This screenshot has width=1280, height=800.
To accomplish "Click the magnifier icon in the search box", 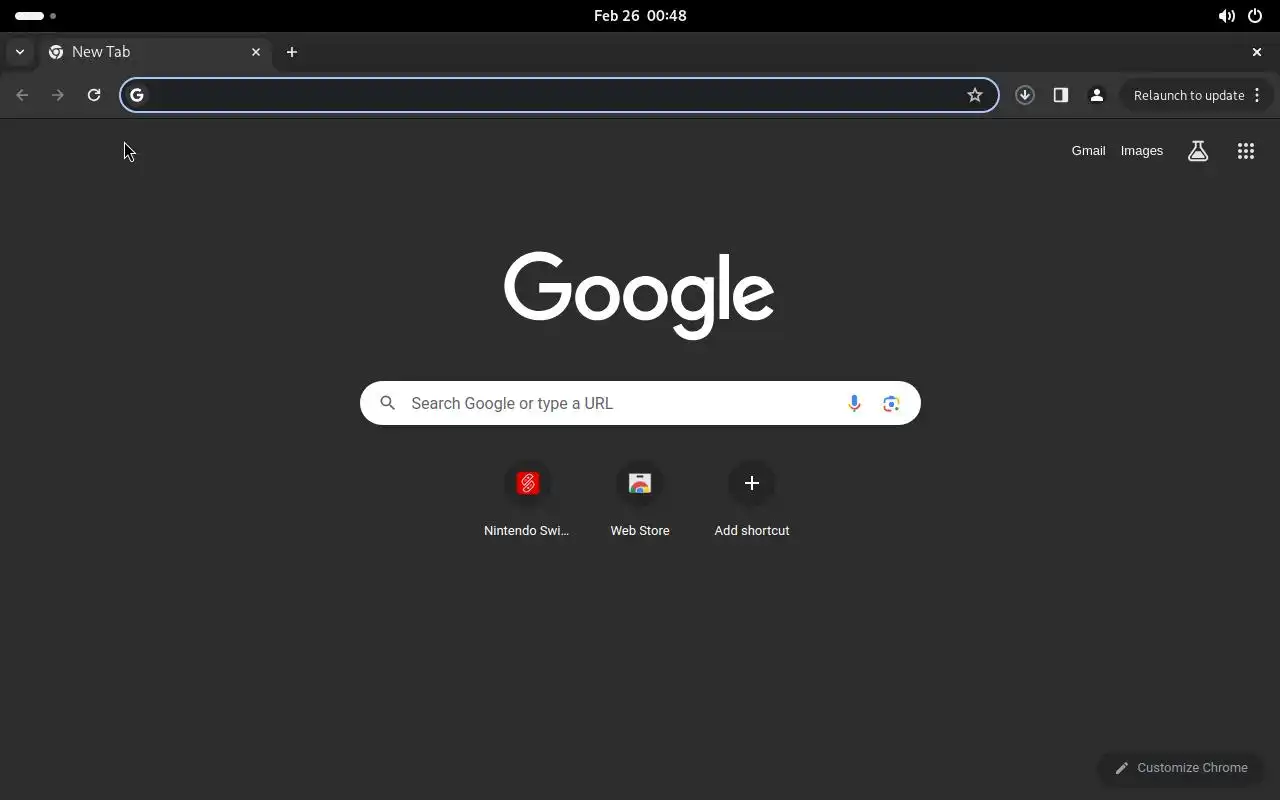I will (388, 403).
